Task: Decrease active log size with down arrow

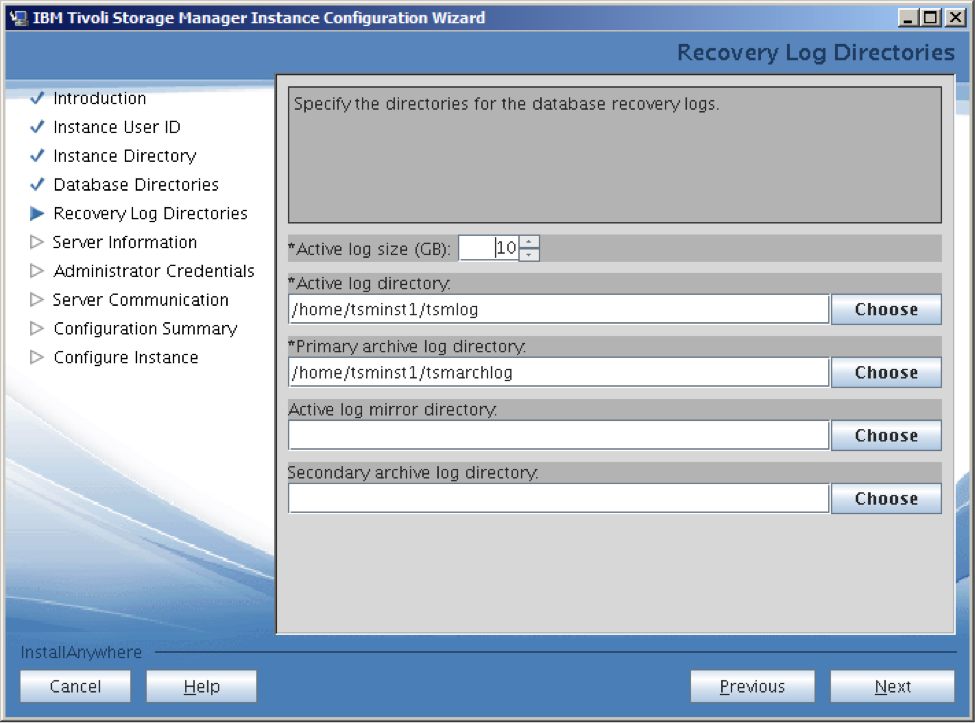Action: click(529, 255)
